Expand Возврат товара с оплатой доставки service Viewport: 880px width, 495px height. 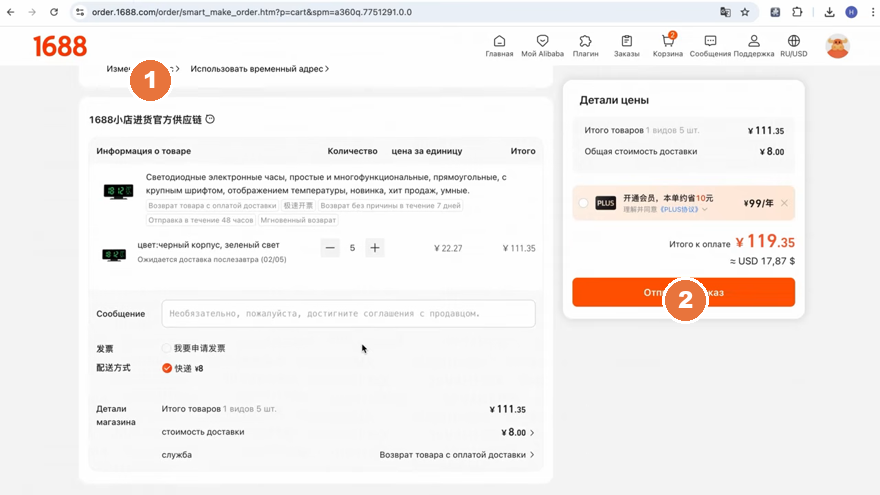(457, 455)
